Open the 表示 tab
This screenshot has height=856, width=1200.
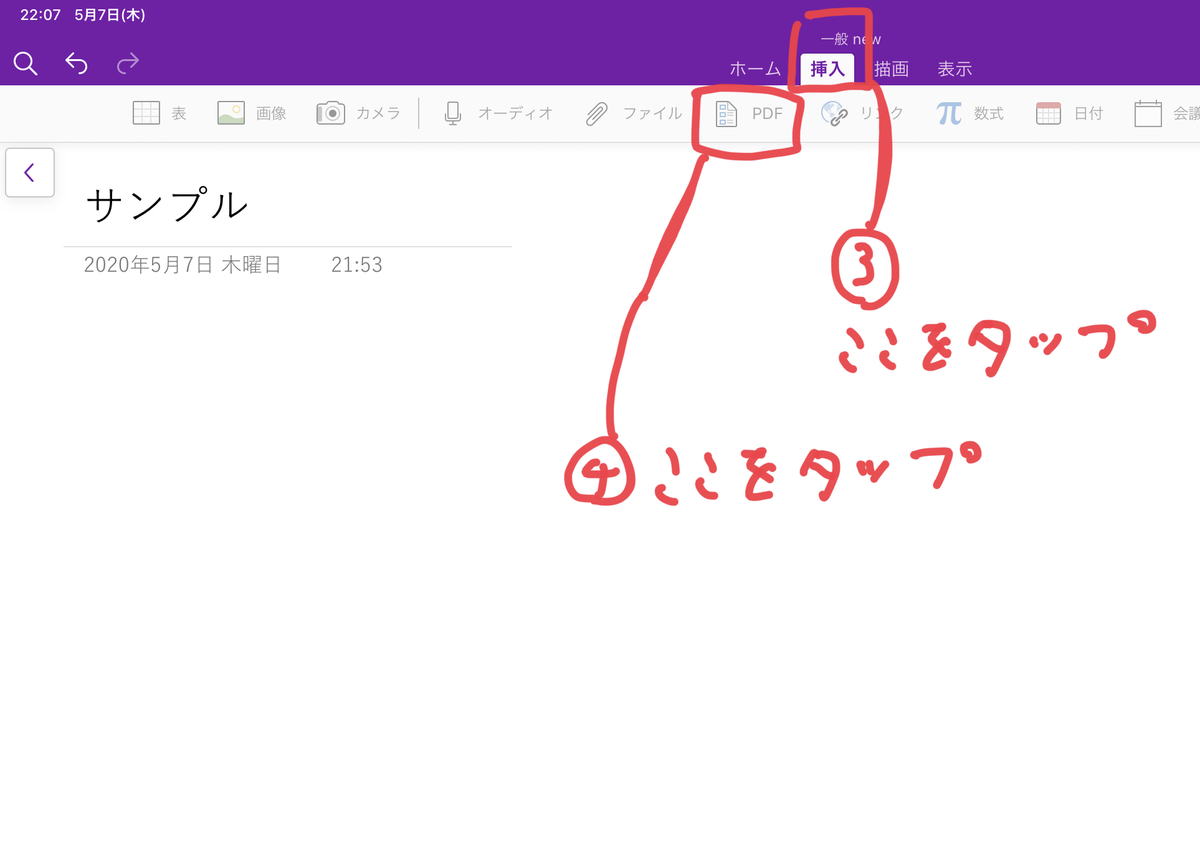coord(954,69)
